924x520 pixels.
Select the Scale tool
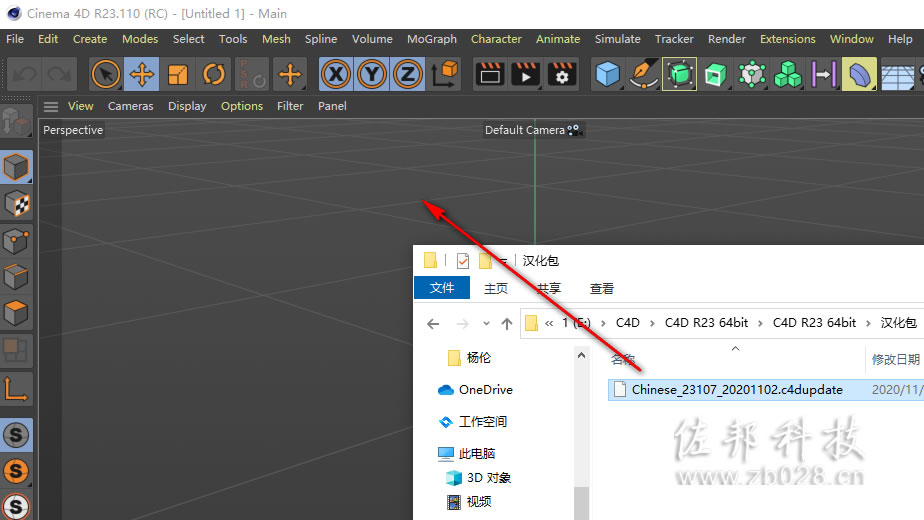coord(178,74)
